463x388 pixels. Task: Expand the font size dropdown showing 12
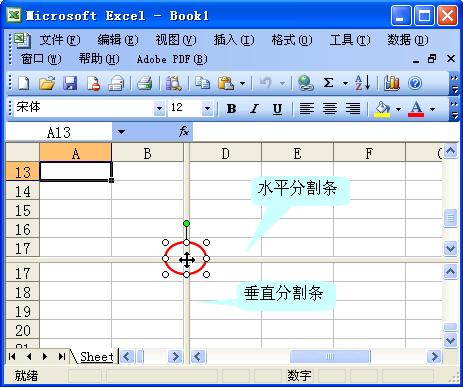click(x=207, y=109)
